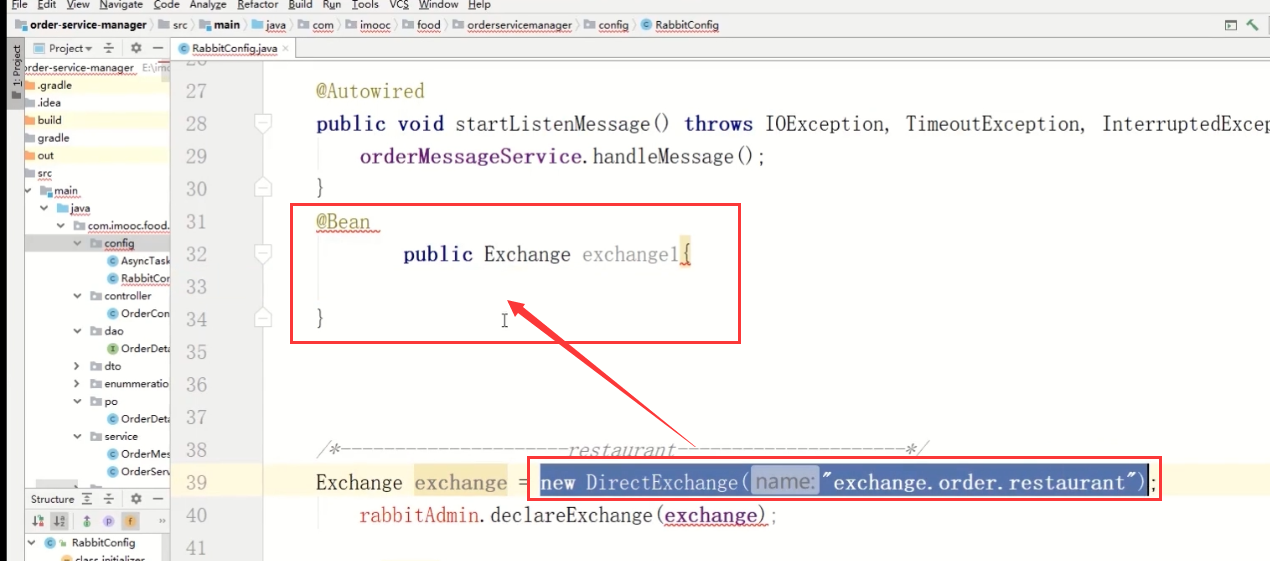Open Structure panel settings gear
The height and width of the screenshot is (561, 1270).
(136, 498)
